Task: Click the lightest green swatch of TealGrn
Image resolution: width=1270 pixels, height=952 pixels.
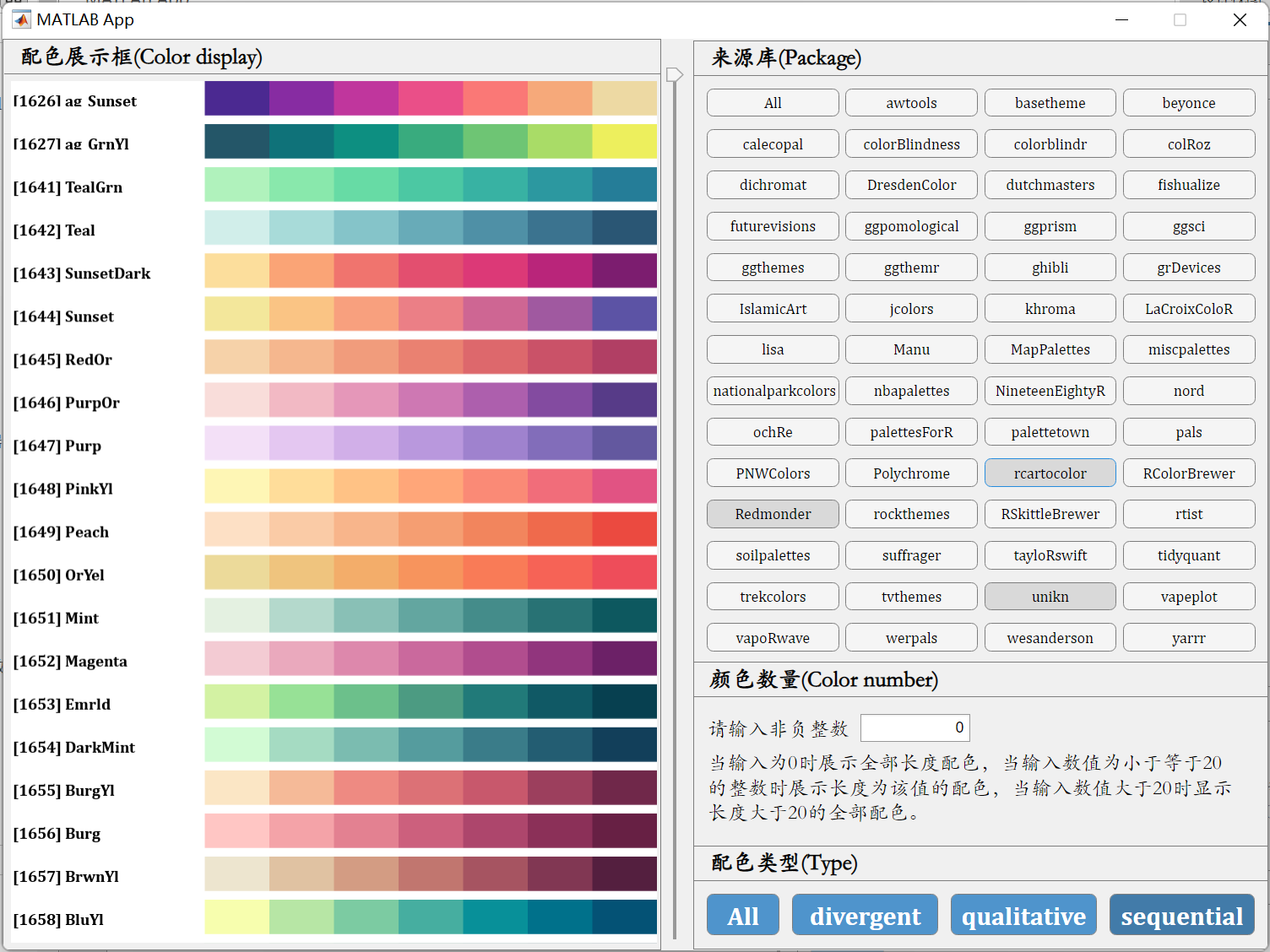Action: tap(237, 185)
